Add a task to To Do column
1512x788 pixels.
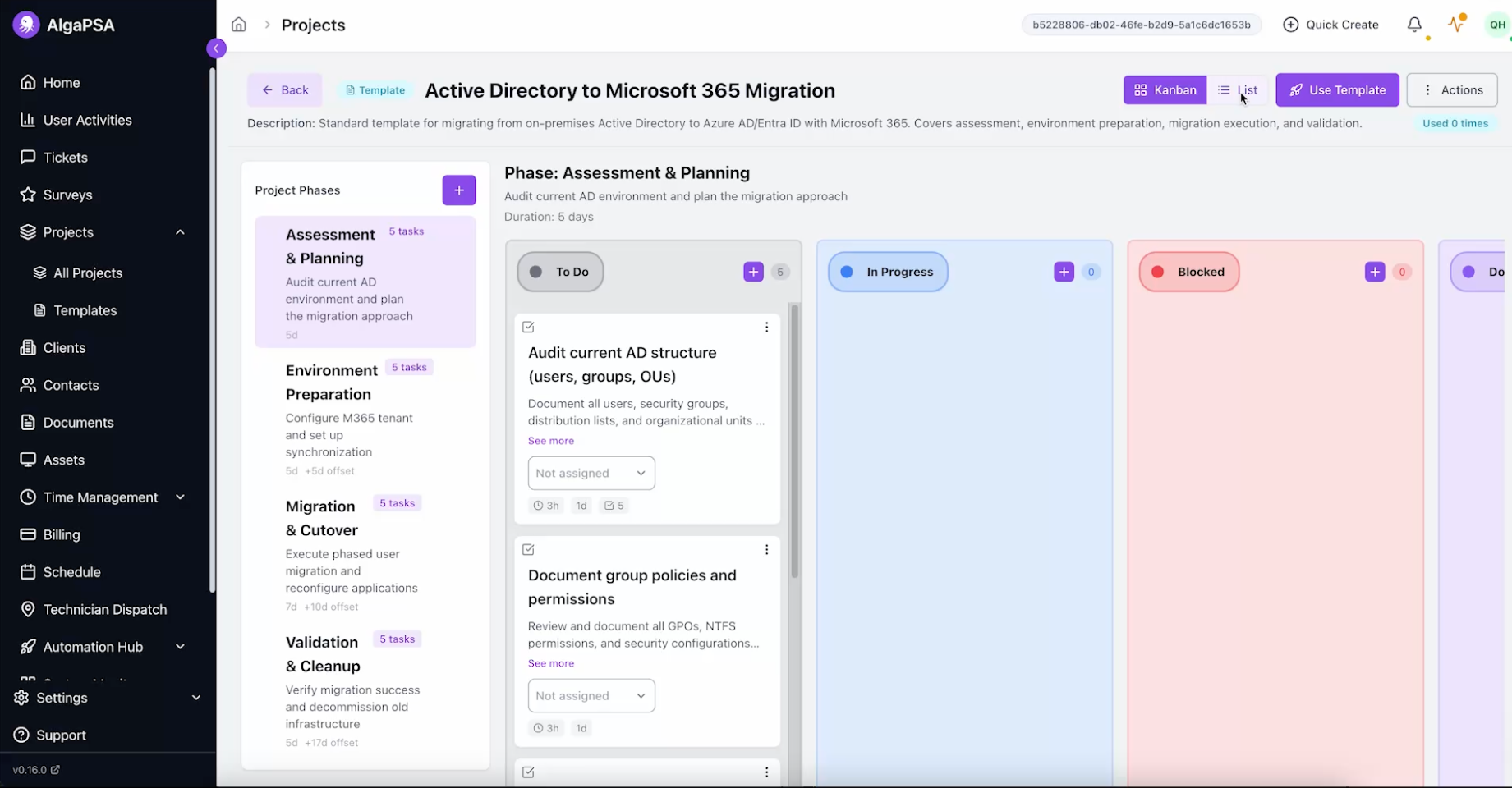pos(752,272)
